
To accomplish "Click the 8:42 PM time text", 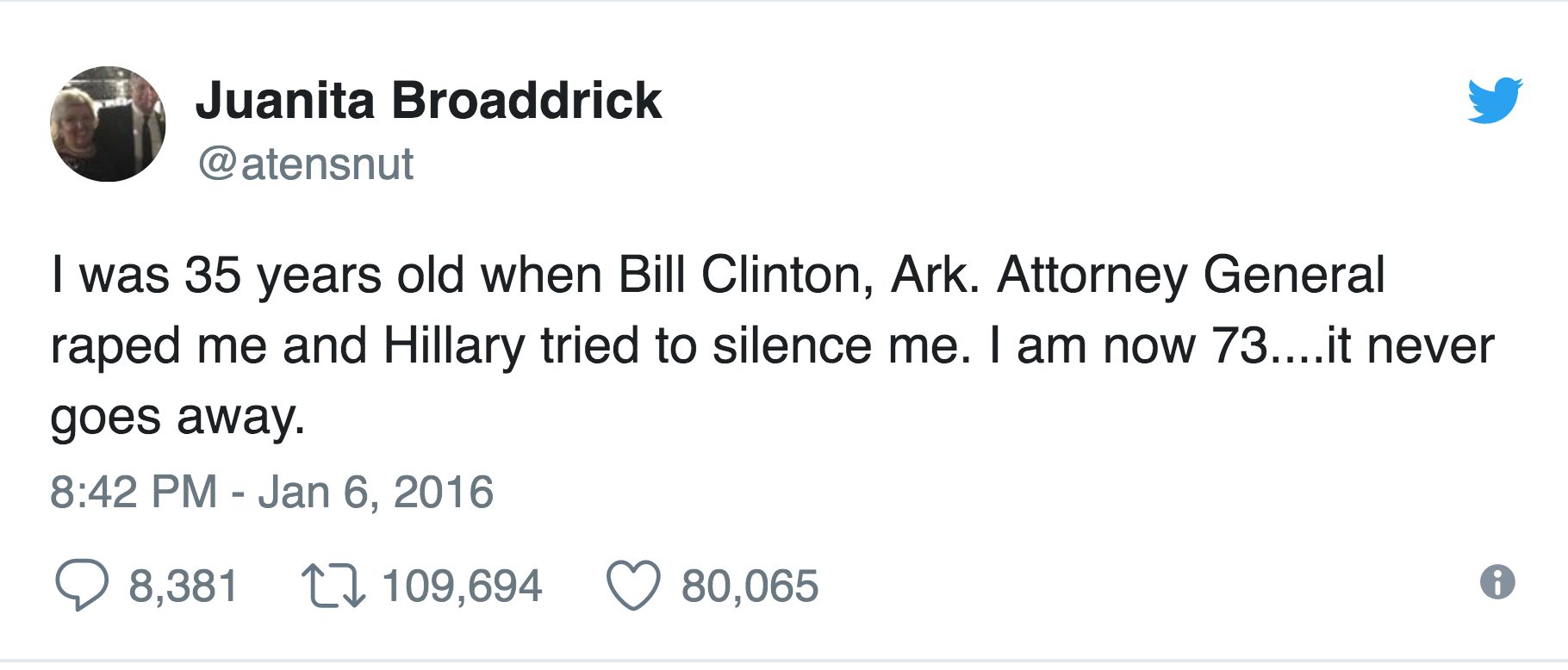I will click(x=134, y=493).
